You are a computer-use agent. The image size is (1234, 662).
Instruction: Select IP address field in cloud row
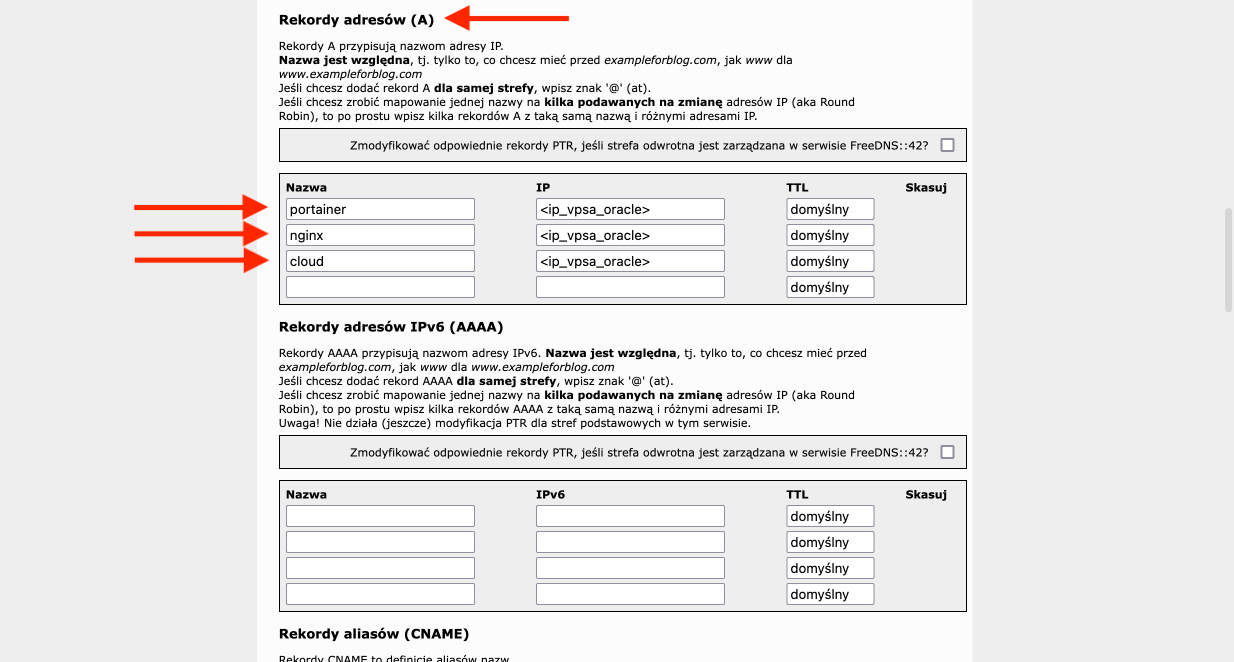630,261
